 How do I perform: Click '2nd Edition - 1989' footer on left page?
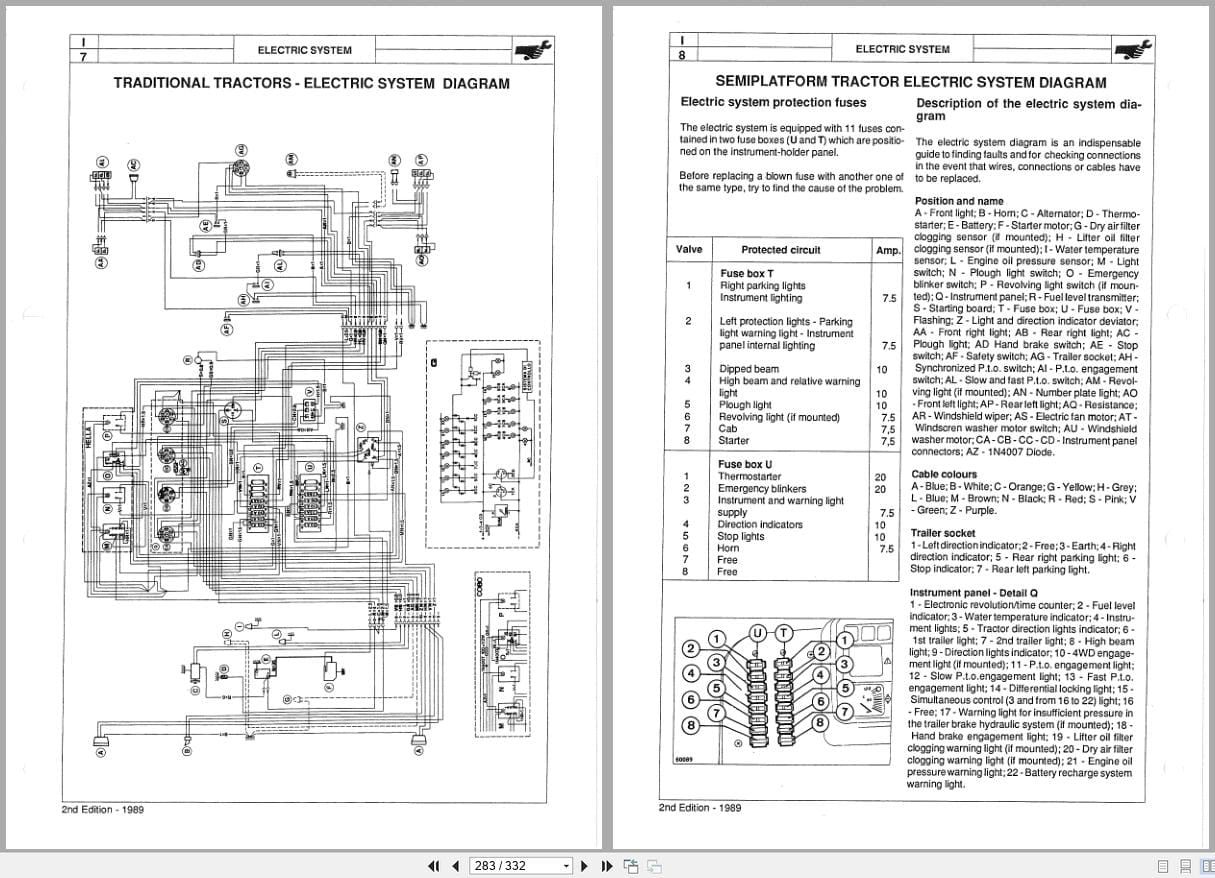coord(102,809)
